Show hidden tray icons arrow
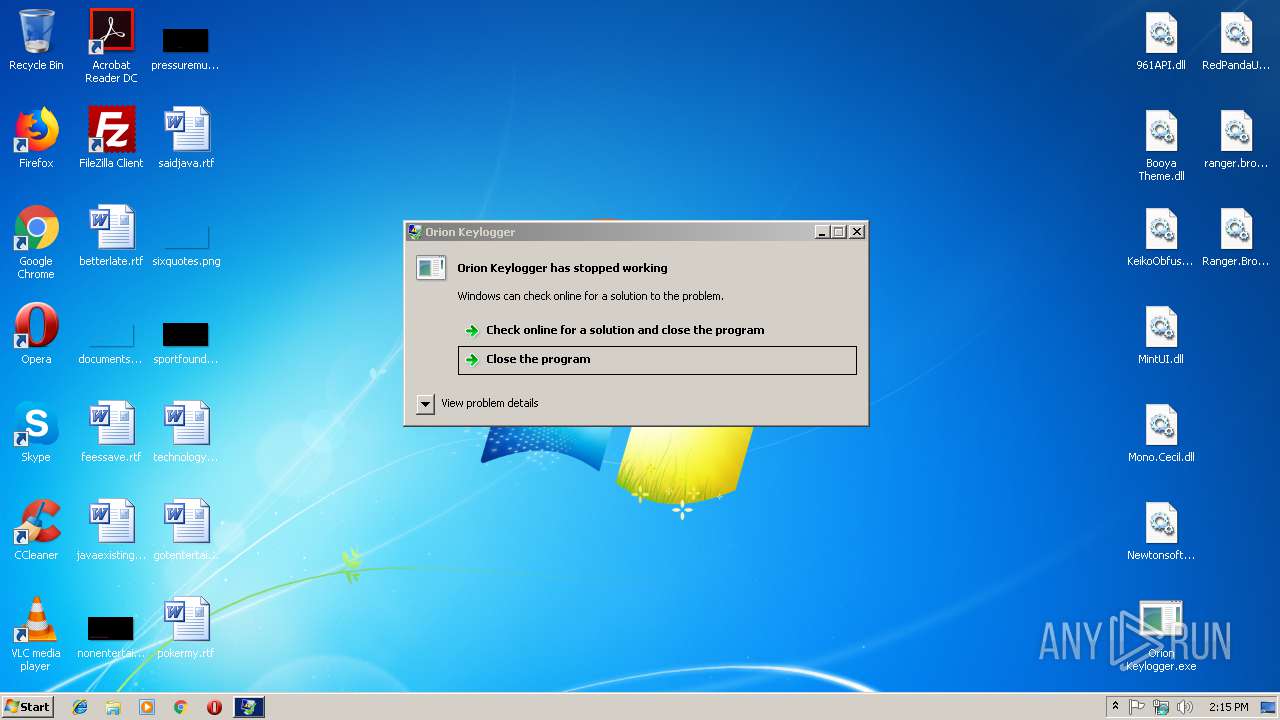The image size is (1280, 720). coord(1116,707)
